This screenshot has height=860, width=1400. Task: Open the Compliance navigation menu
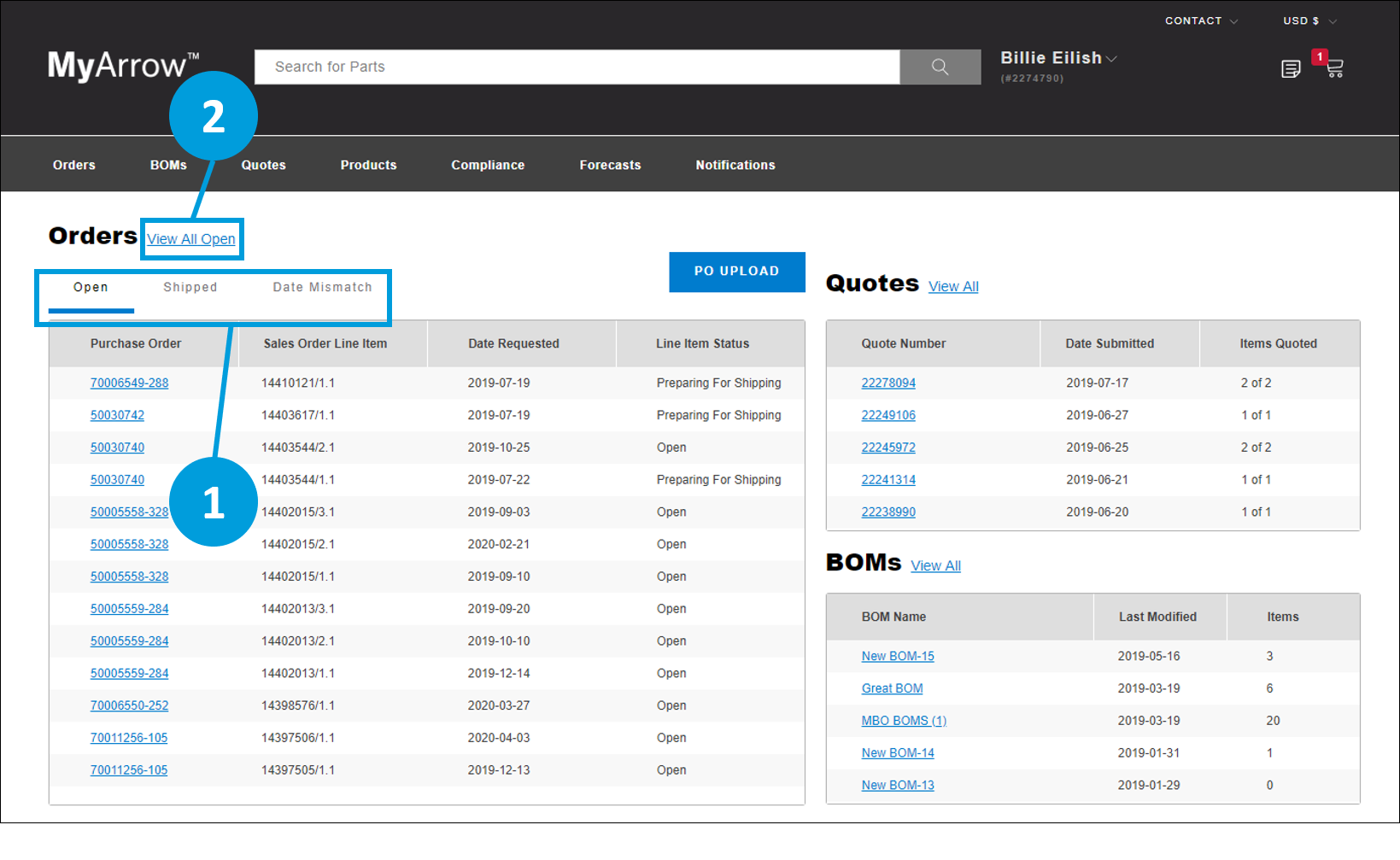(488, 164)
